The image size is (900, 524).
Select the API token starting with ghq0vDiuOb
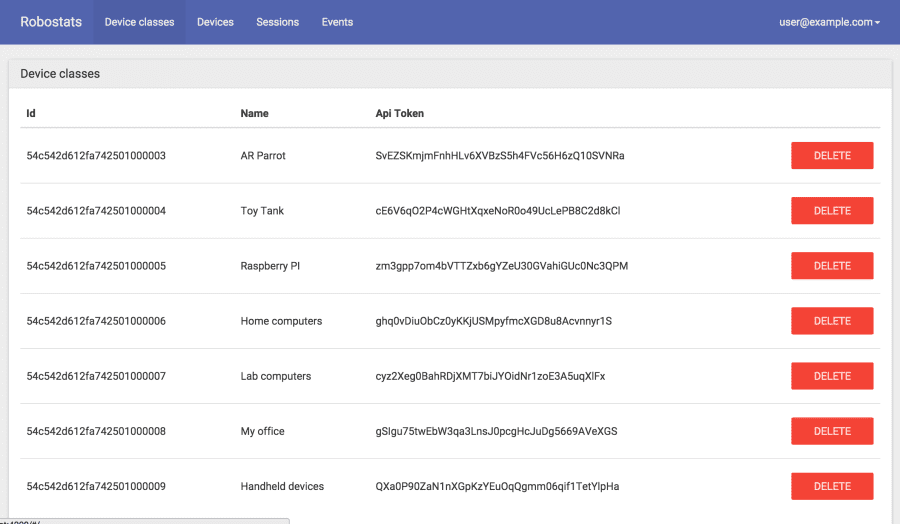click(x=494, y=321)
